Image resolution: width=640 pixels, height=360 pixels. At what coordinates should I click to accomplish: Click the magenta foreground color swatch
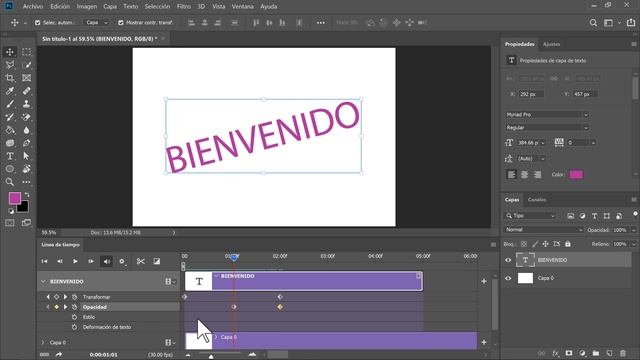click(x=15, y=198)
